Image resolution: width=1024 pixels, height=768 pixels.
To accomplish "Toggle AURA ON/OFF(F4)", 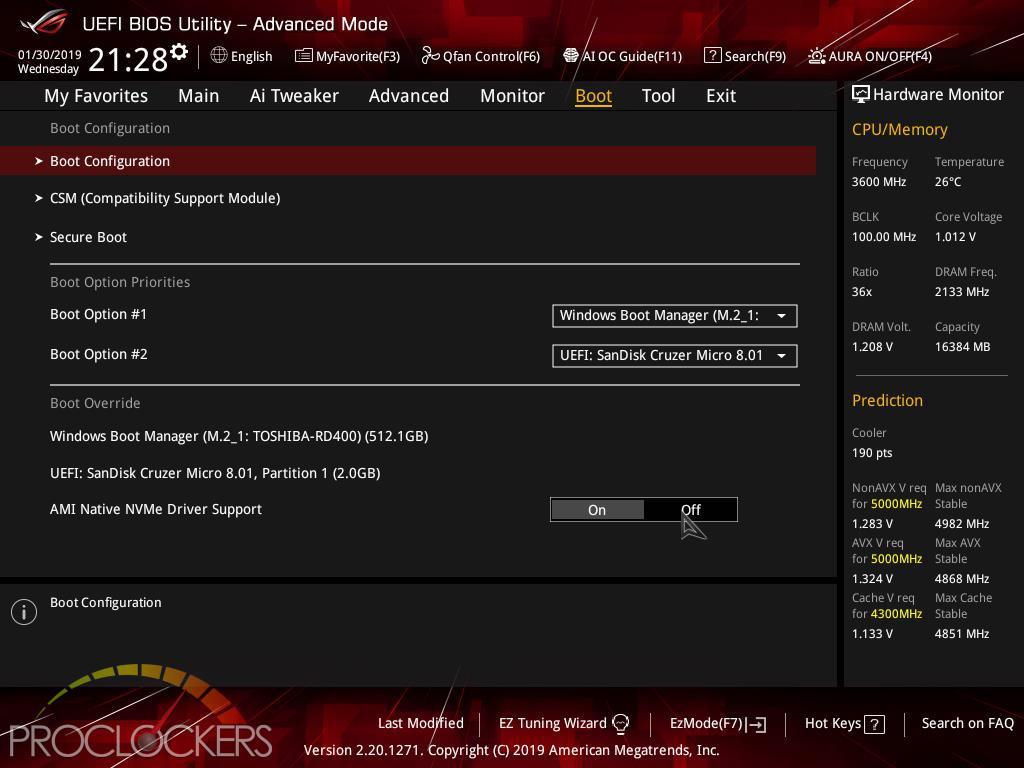I will pyautogui.click(x=870, y=56).
